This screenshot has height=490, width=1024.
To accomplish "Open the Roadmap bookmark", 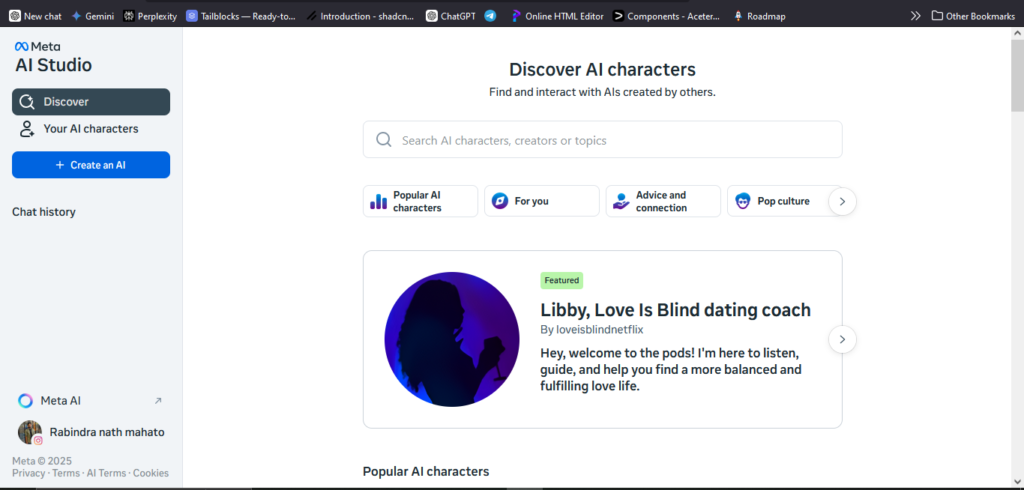I will 759,16.
